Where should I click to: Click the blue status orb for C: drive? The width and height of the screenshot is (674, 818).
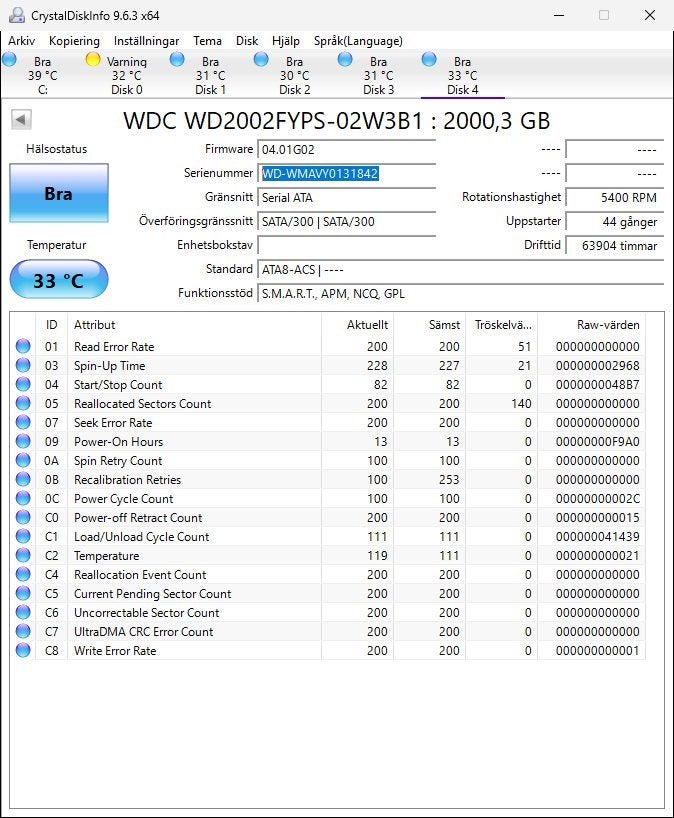[x=9, y=59]
